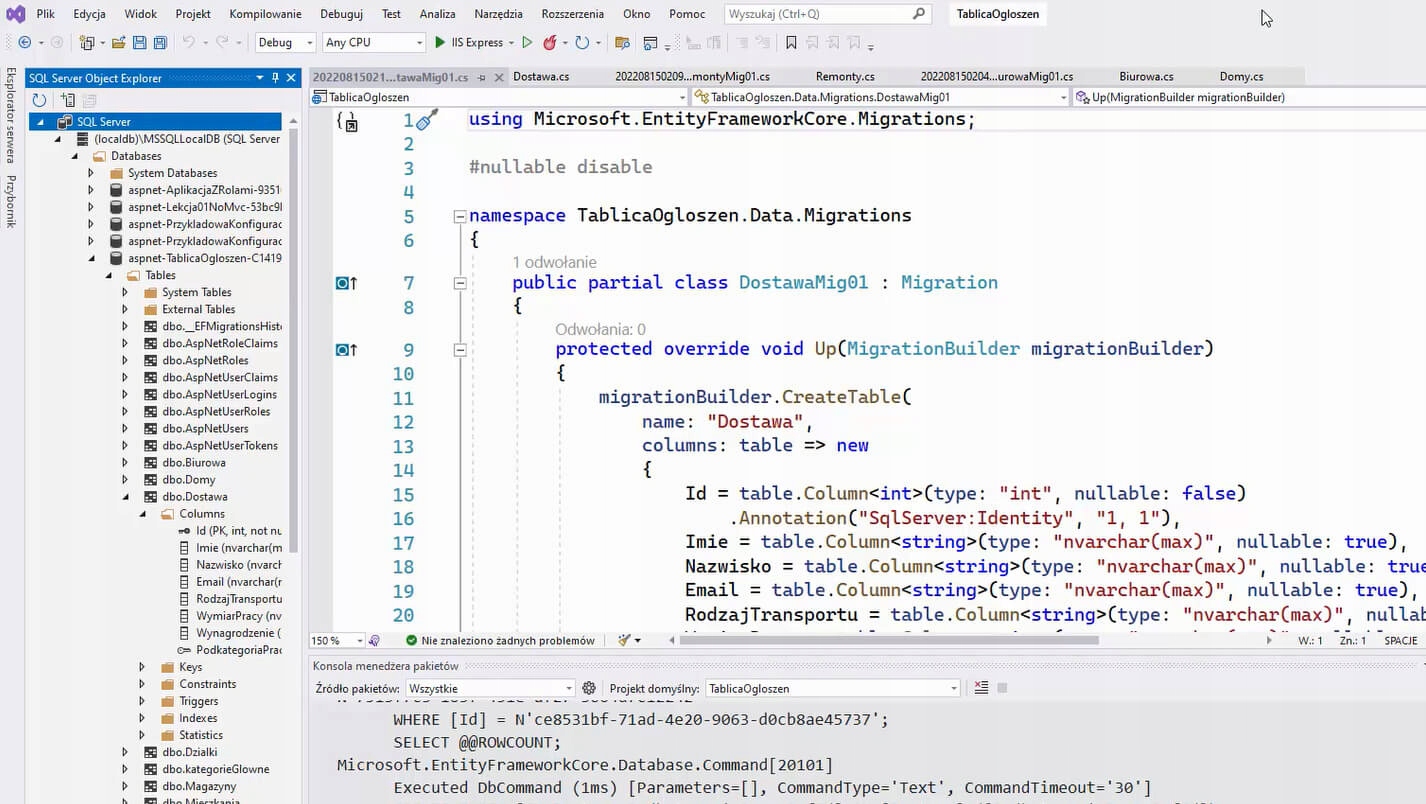This screenshot has height=804, width=1426.
Task: Start debugging with the IIS Express play button
Action: point(440,43)
